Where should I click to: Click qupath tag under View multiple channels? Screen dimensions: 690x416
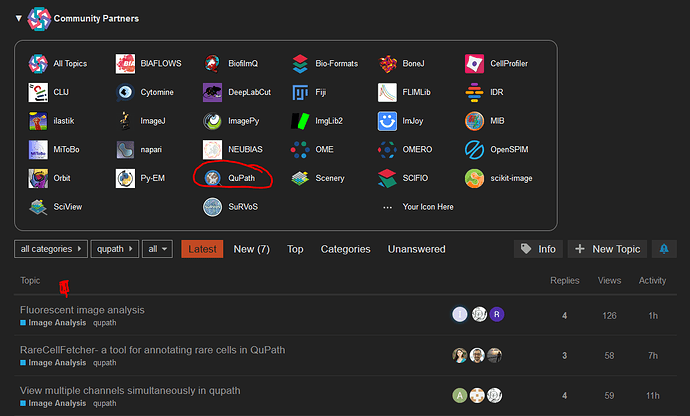[x=105, y=403]
